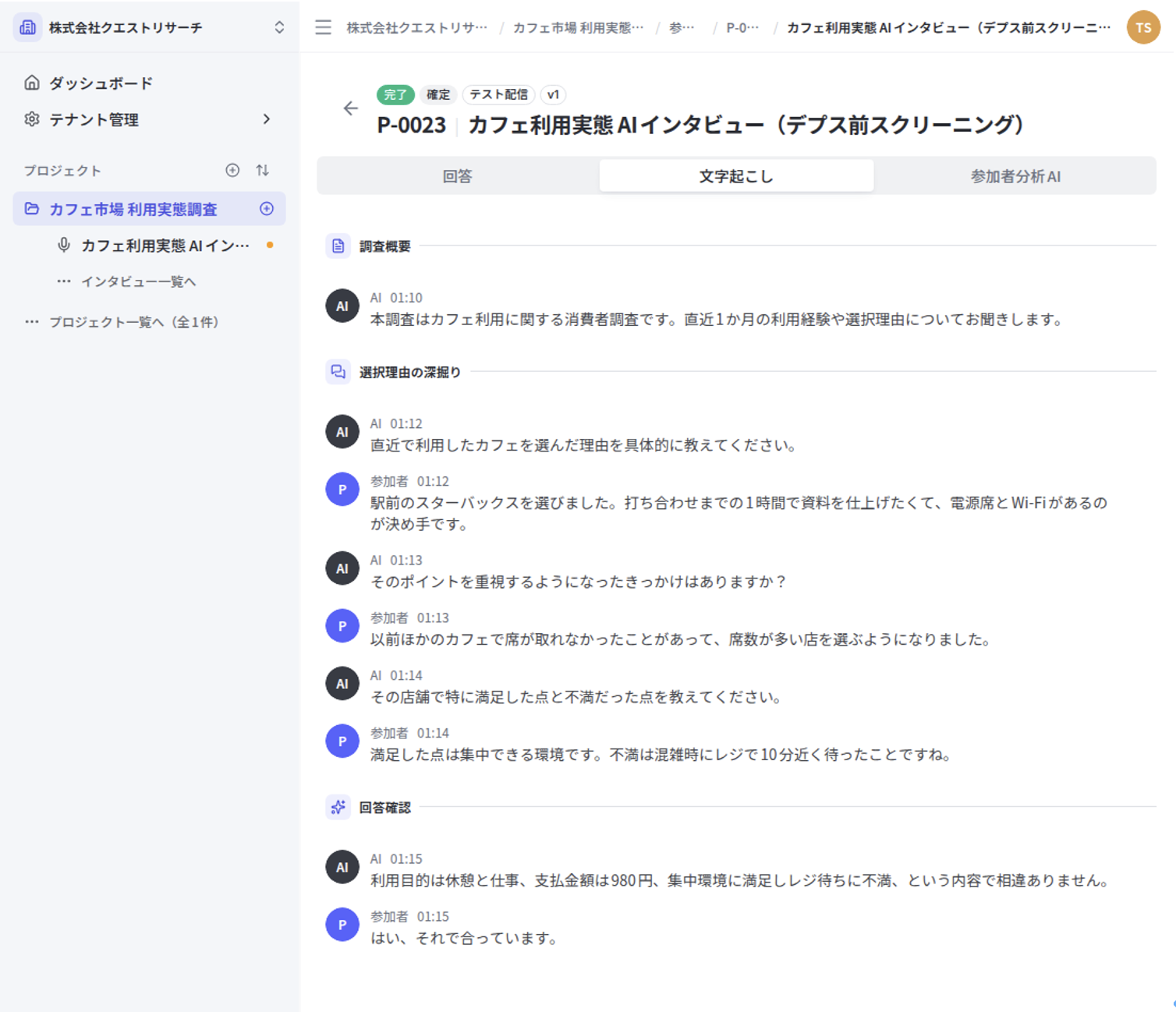Click the answer starting 駅前のスターバックス
The image size is (1176, 1012).
click(x=739, y=514)
